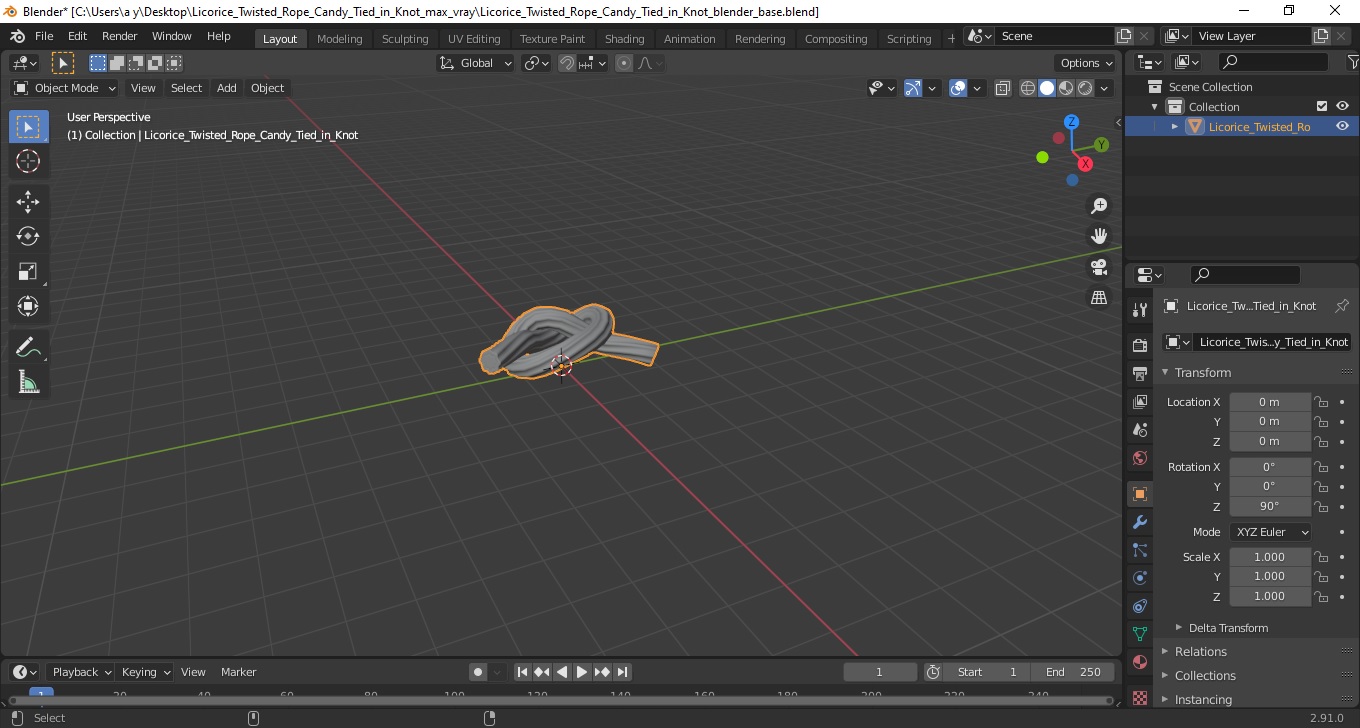Click the current frame number field
Image resolution: width=1360 pixels, height=728 pixels.
point(880,672)
